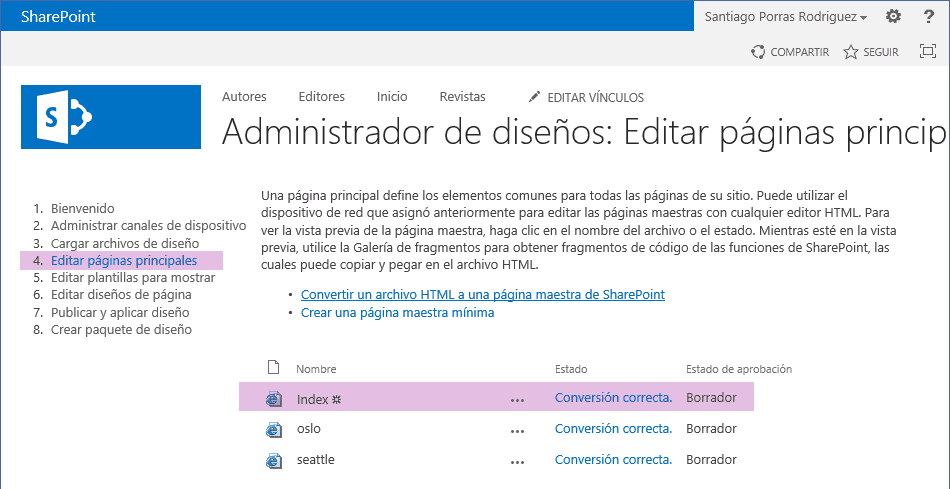Select Editar páginas principales step
Image resolution: width=950 pixels, height=489 pixels.
[x=124, y=261]
